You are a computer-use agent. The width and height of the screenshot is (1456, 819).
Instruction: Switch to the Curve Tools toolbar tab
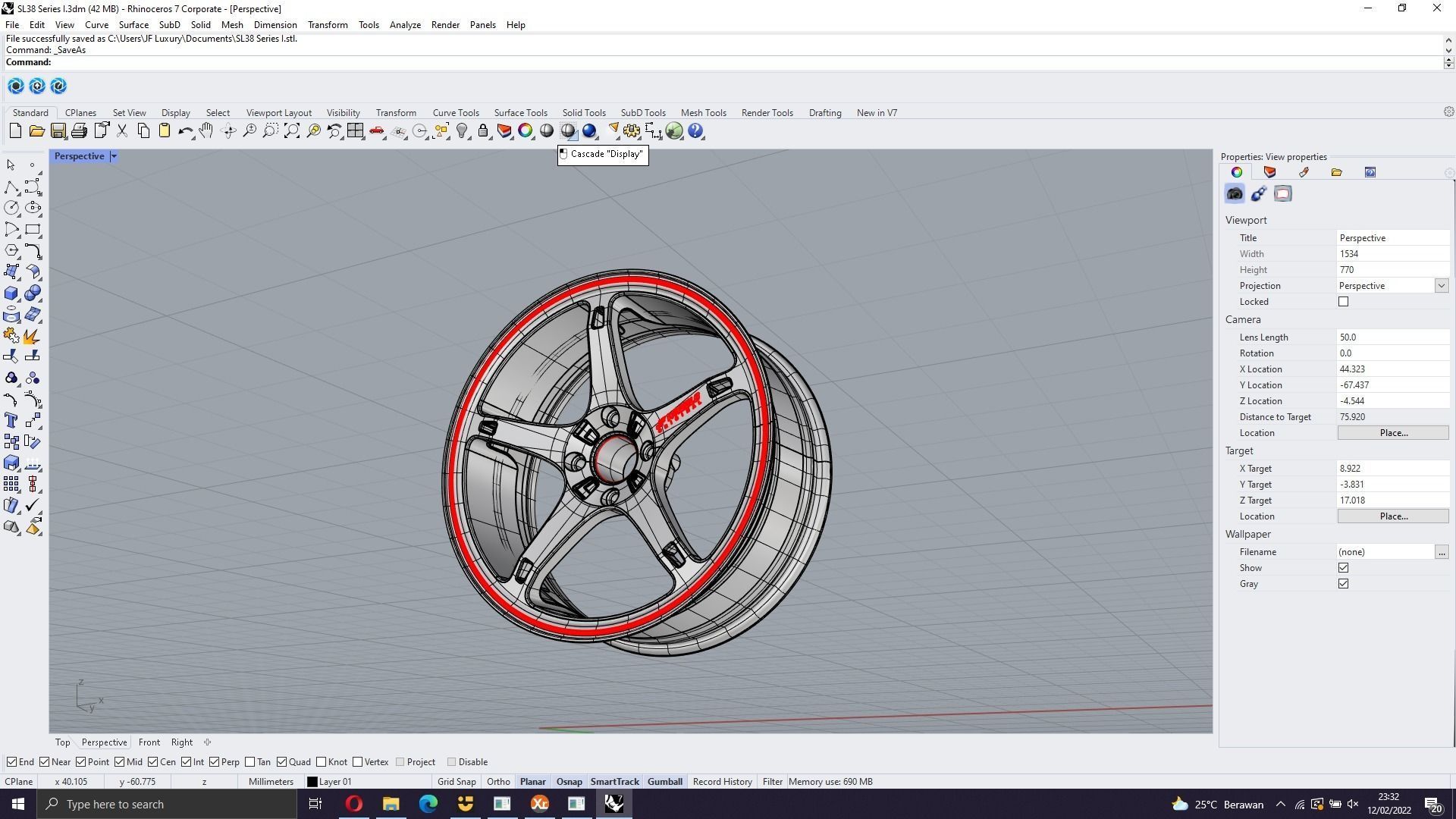[x=456, y=113]
